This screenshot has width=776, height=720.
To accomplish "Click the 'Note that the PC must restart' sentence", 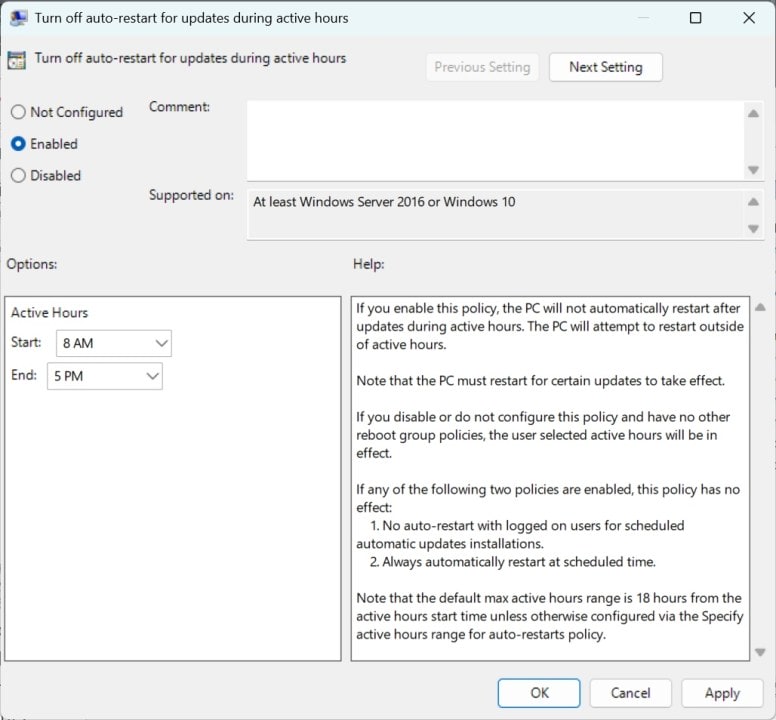I will click(540, 381).
